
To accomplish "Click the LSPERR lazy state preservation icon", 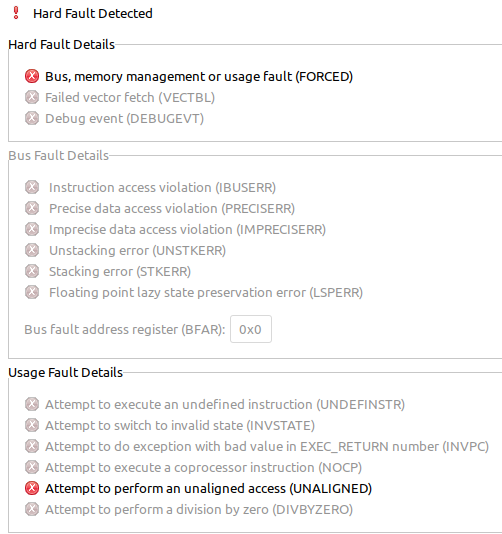I will coord(32,292).
